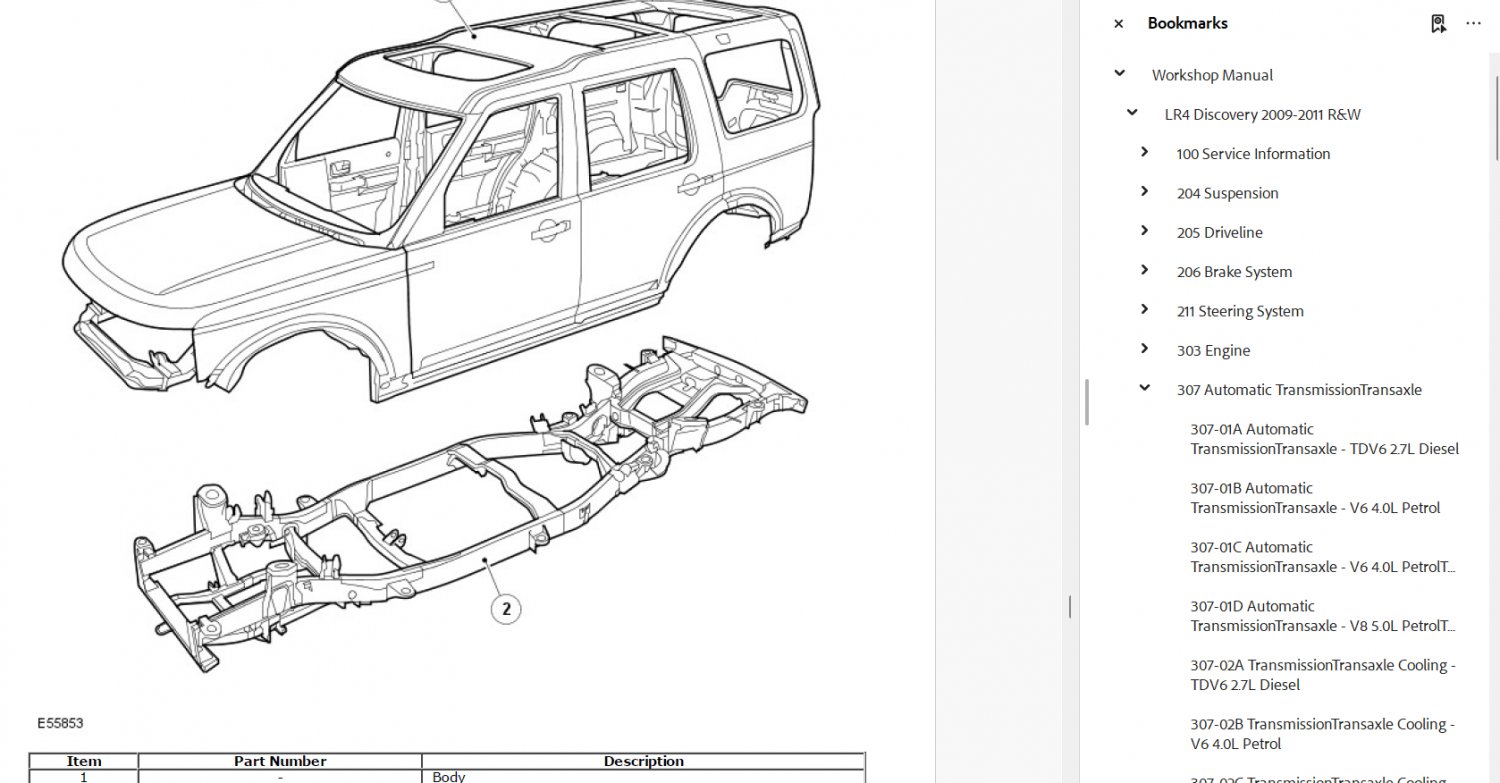Click the Item column header
Screen dimensions: 1500x783
click(x=84, y=761)
